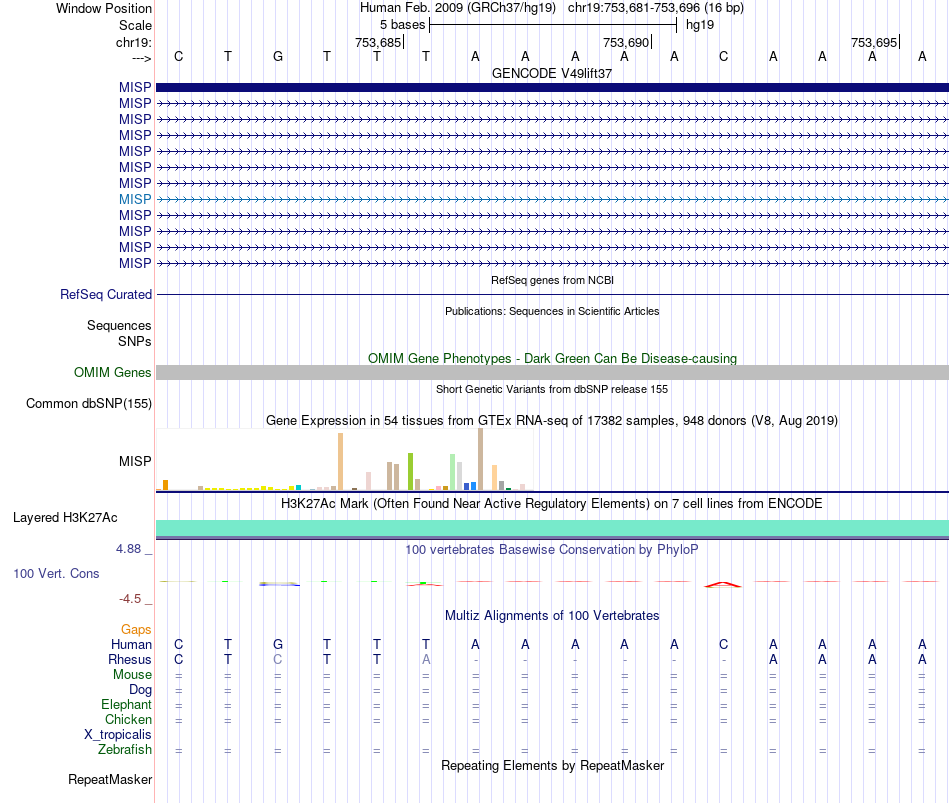The image size is (950, 803).
Task: Click the hg19 label beside scale bar
Action: click(x=700, y=25)
